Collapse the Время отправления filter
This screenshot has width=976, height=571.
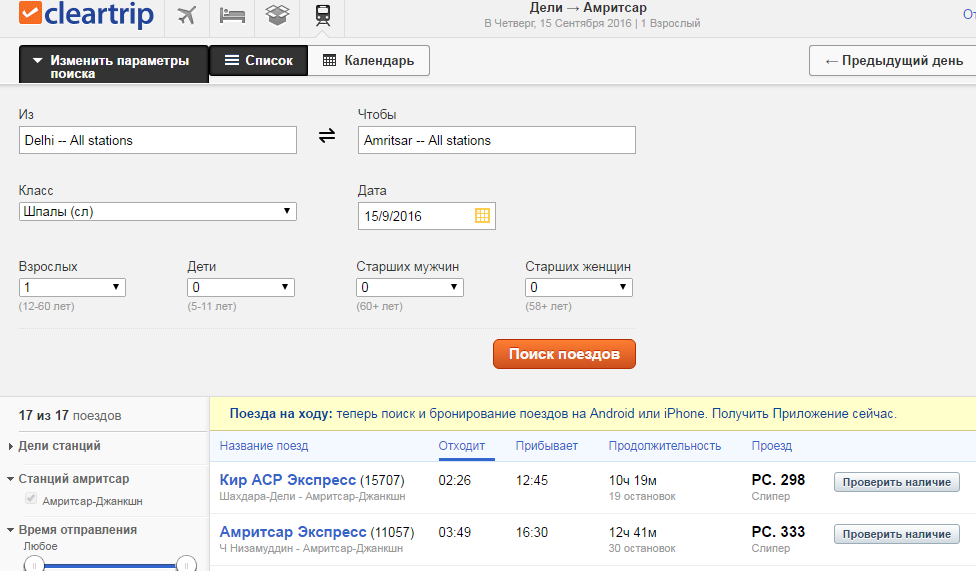76,530
